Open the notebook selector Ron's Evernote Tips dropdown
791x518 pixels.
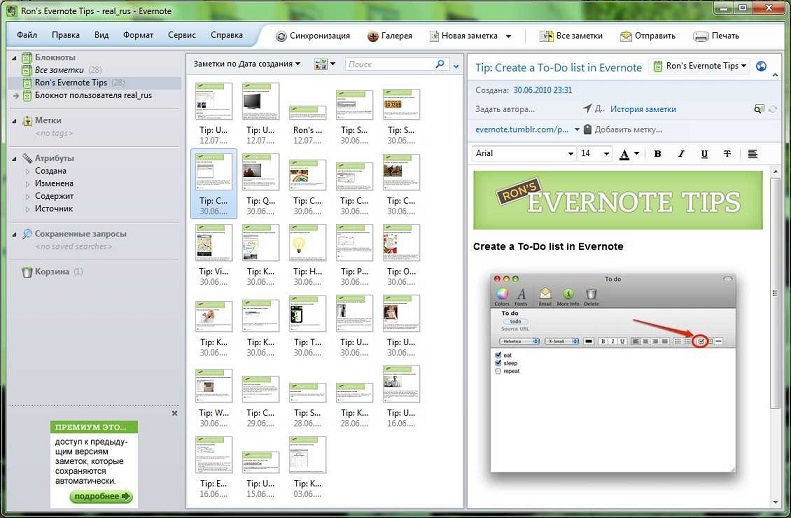[x=700, y=66]
